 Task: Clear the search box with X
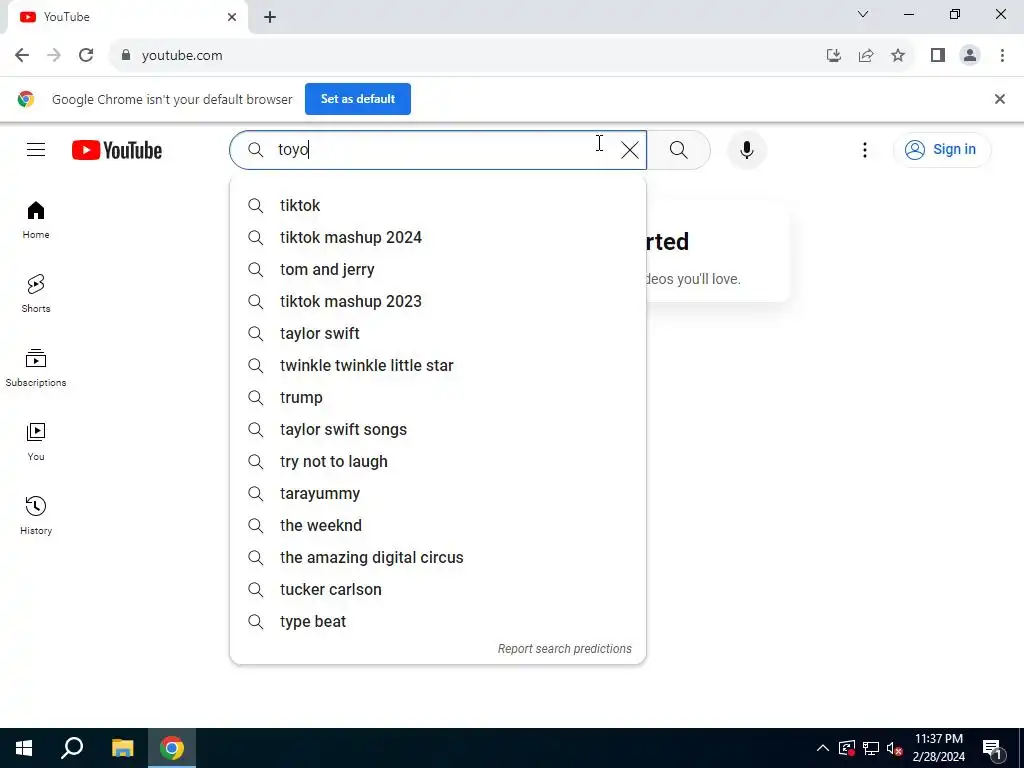tap(630, 150)
